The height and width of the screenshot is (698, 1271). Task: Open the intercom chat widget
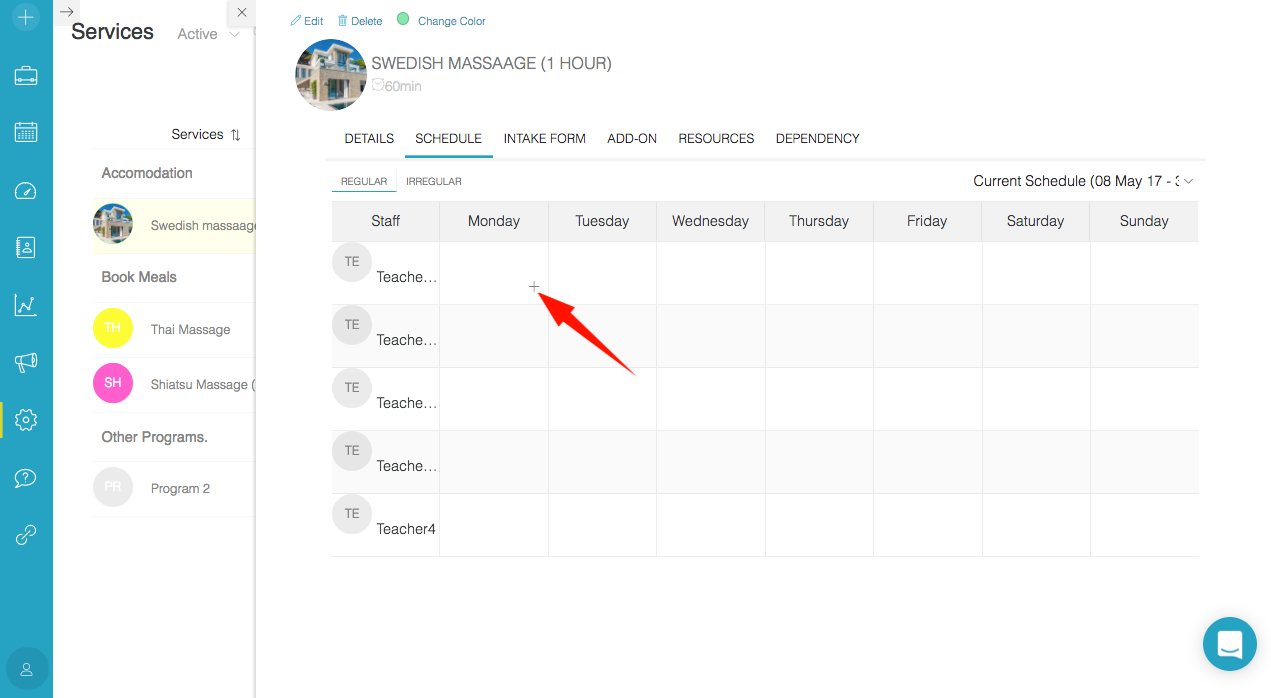1229,644
